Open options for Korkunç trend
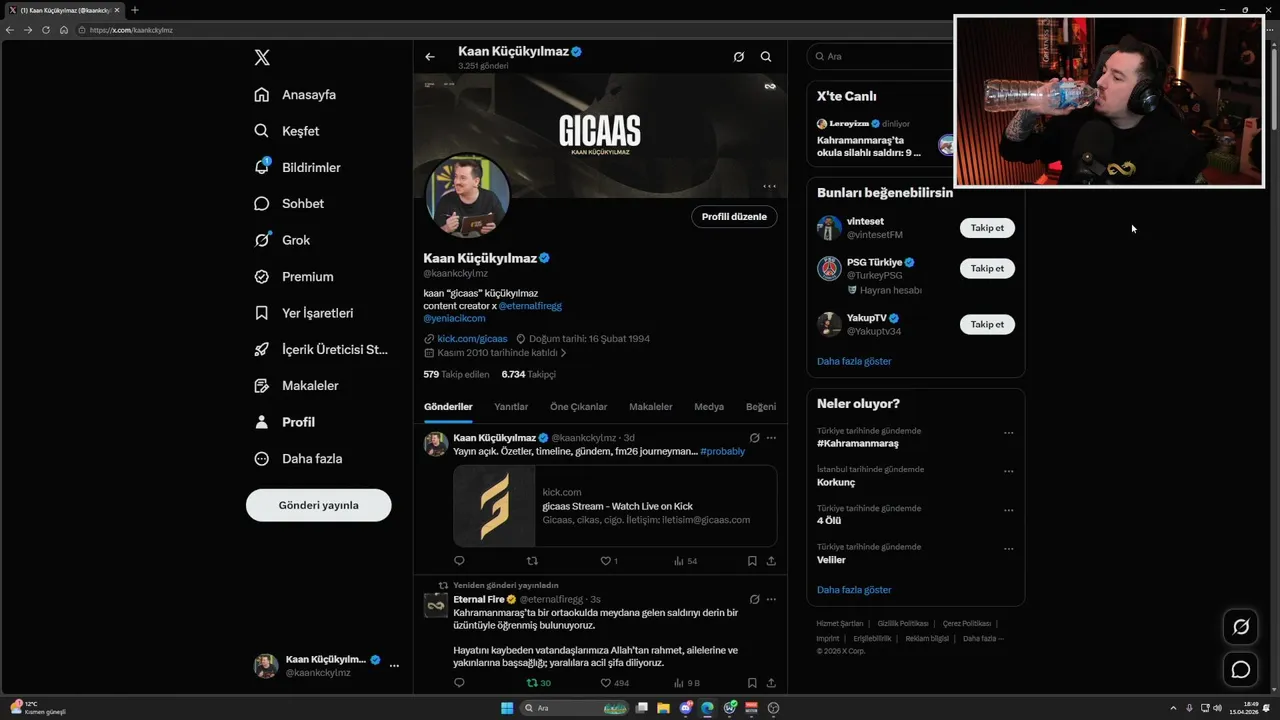The width and height of the screenshot is (1280, 720). (x=1008, y=471)
